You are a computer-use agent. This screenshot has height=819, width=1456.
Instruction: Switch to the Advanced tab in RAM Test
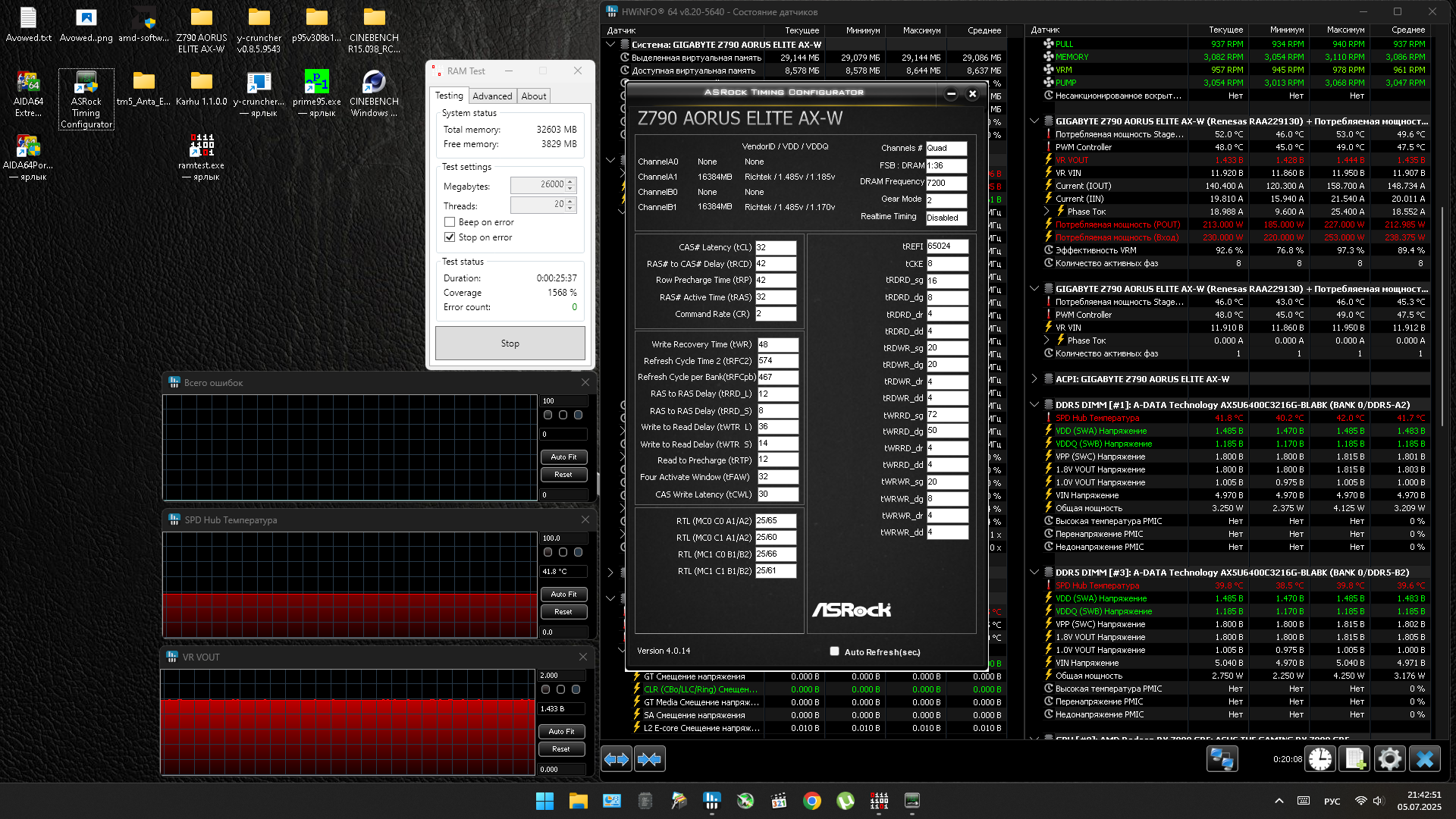click(492, 96)
